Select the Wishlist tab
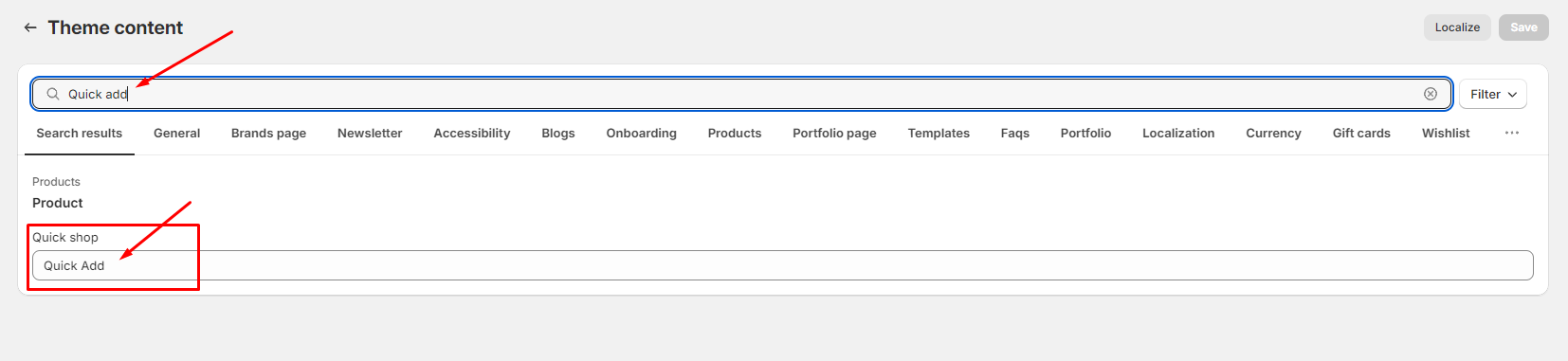 [1446, 133]
